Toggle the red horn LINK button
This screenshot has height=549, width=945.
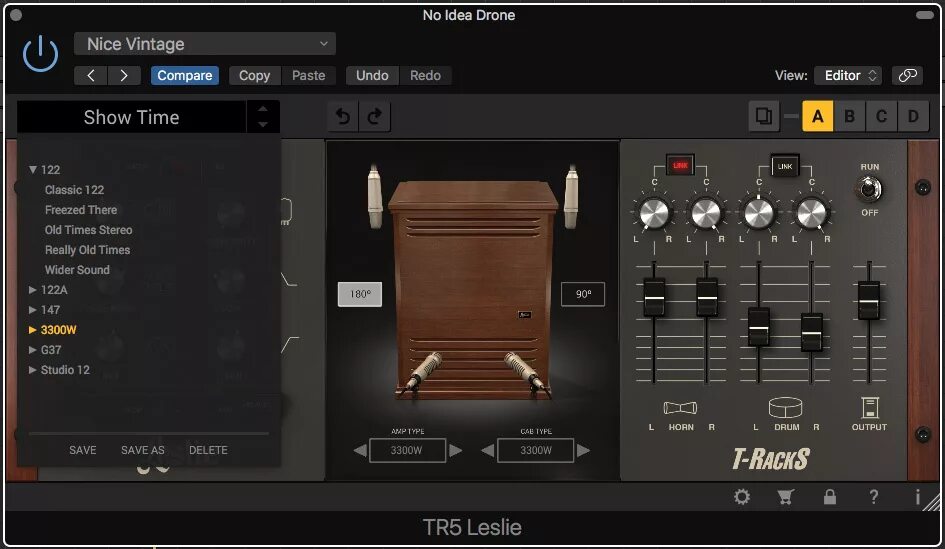coord(680,165)
